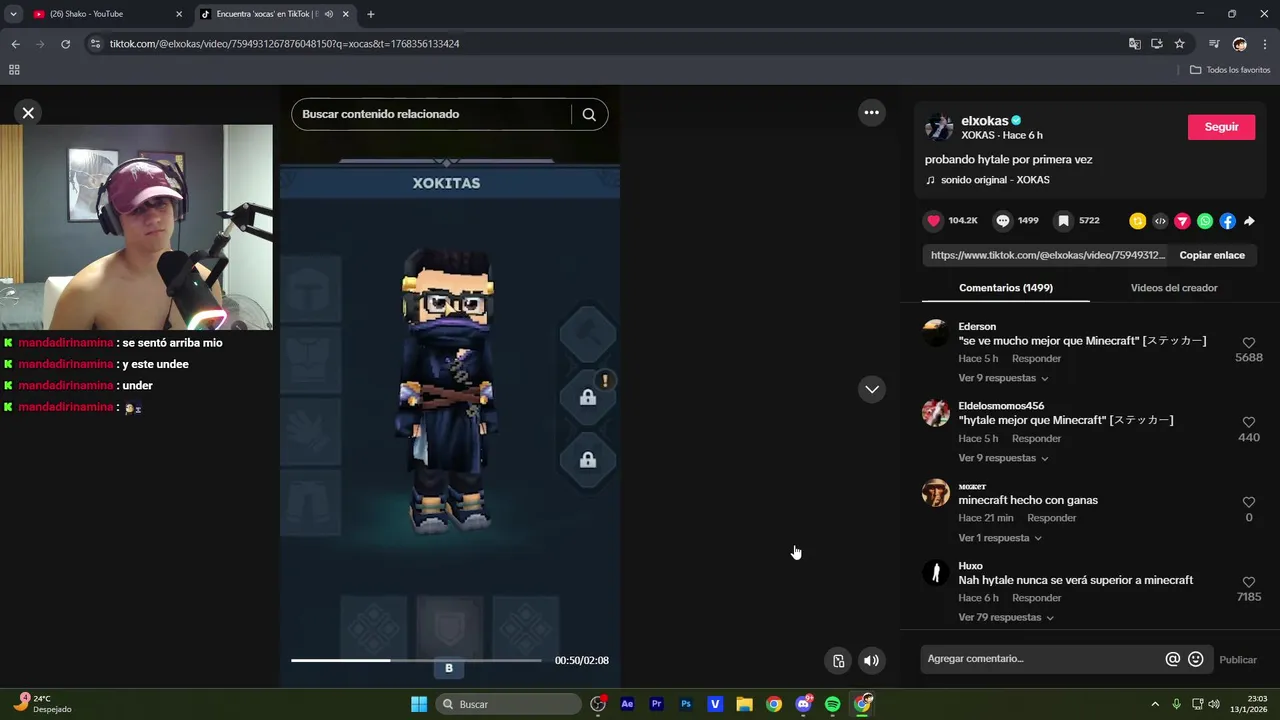Open Chrome three-dot menu
The image size is (1280, 720).
pyautogui.click(x=1265, y=44)
